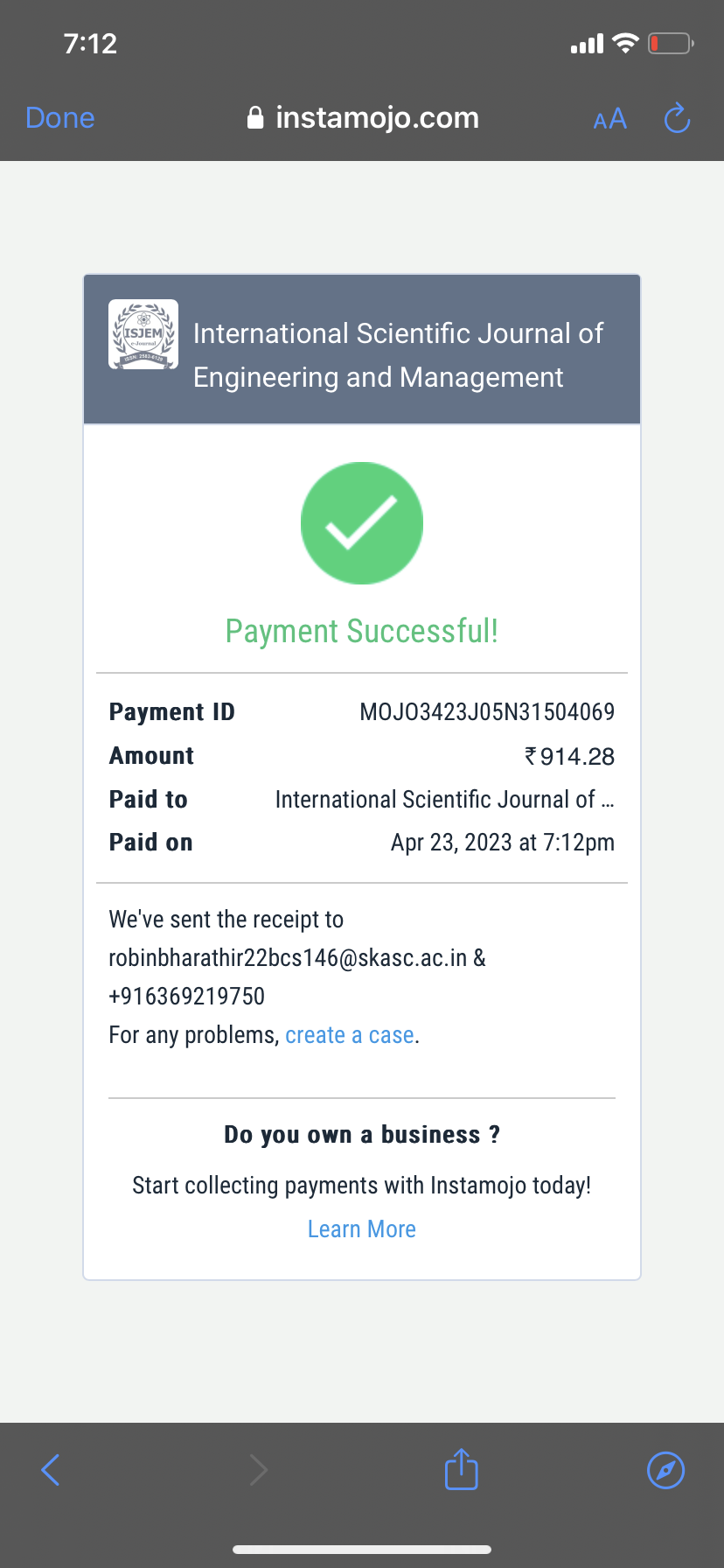724x1568 pixels.
Task: Tap the Payment ID value MOJO3423J05N31504069
Action: (x=487, y=712)
